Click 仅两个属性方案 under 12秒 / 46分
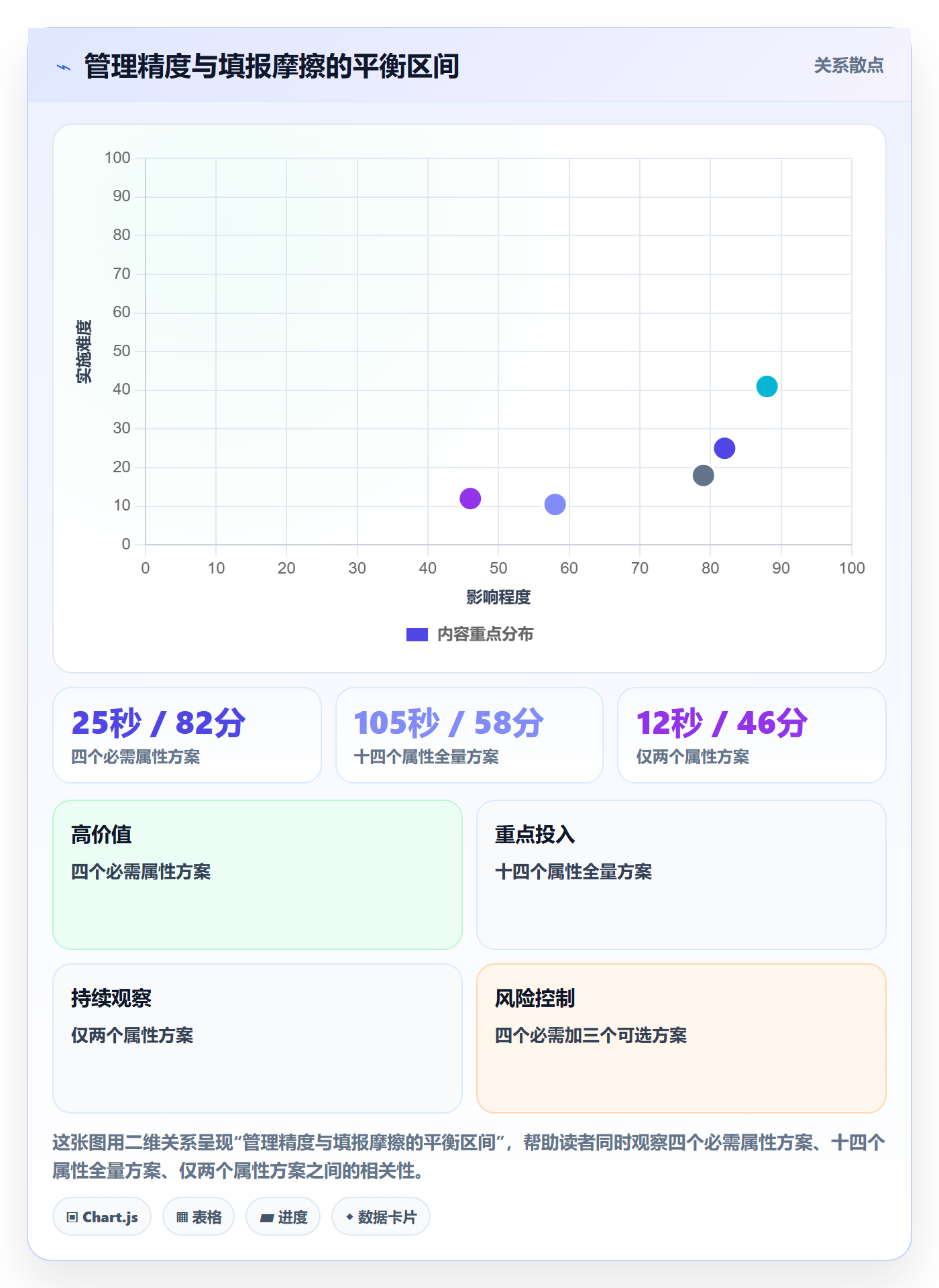Screen dimensions: 939x1288 (x=693, y=757)
